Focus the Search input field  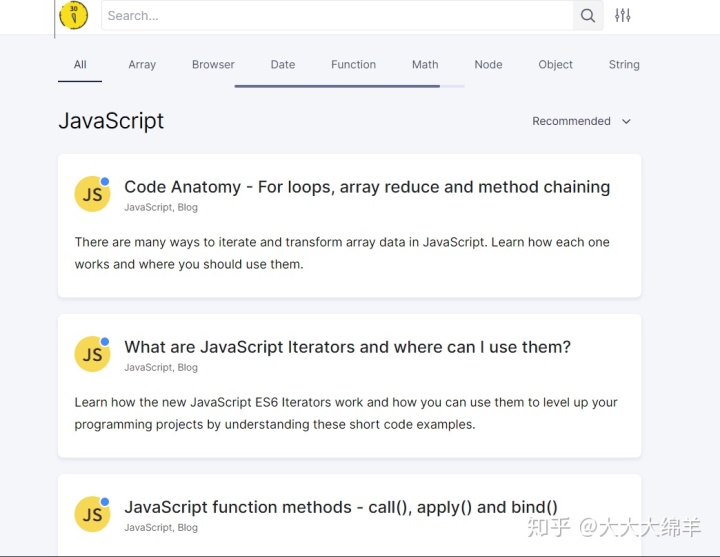click(338, 16)
